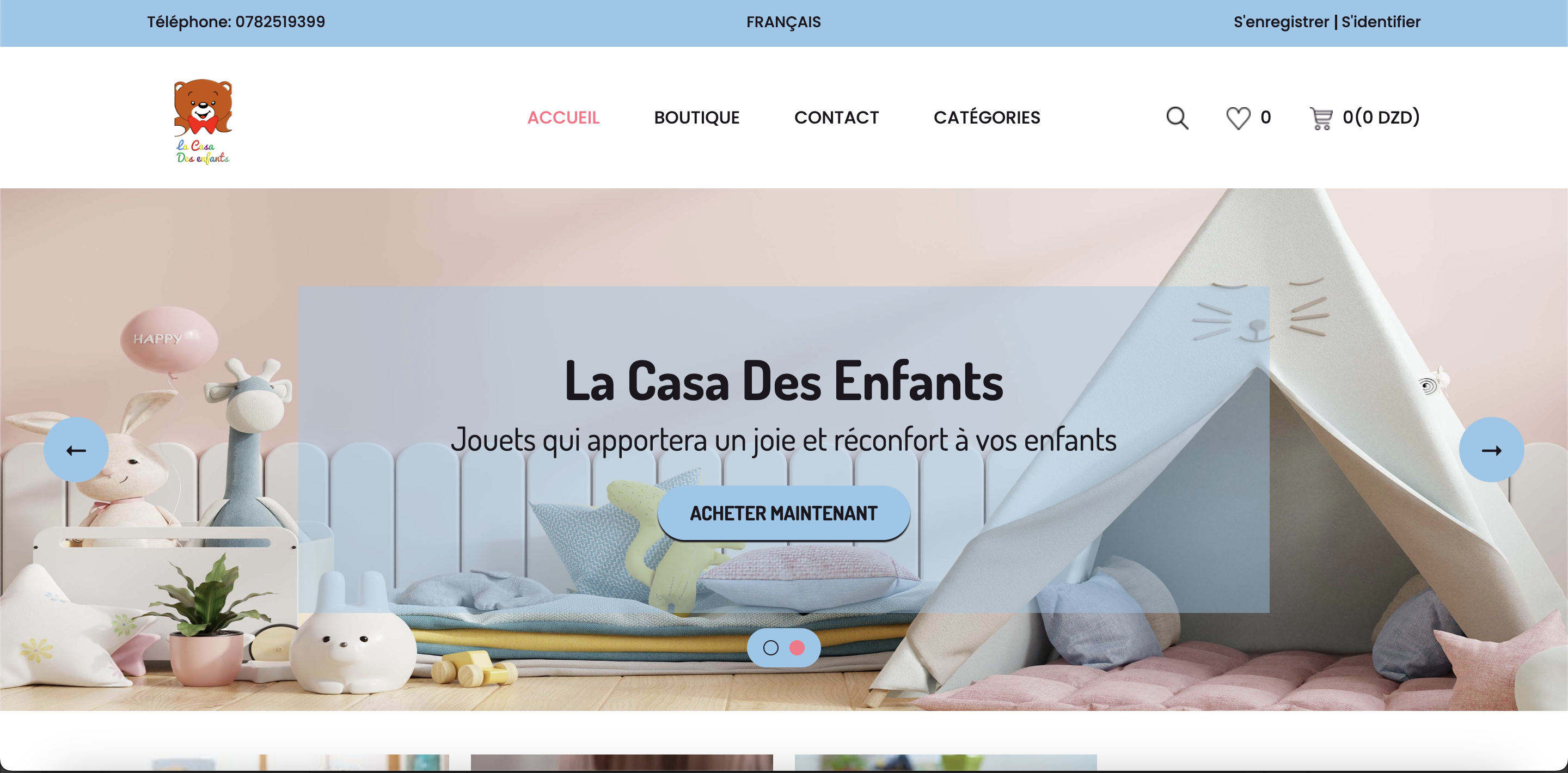1568x773 pixels.
Task: Open the BOUTIQUE menu item
Action: (x=696, y=118)
